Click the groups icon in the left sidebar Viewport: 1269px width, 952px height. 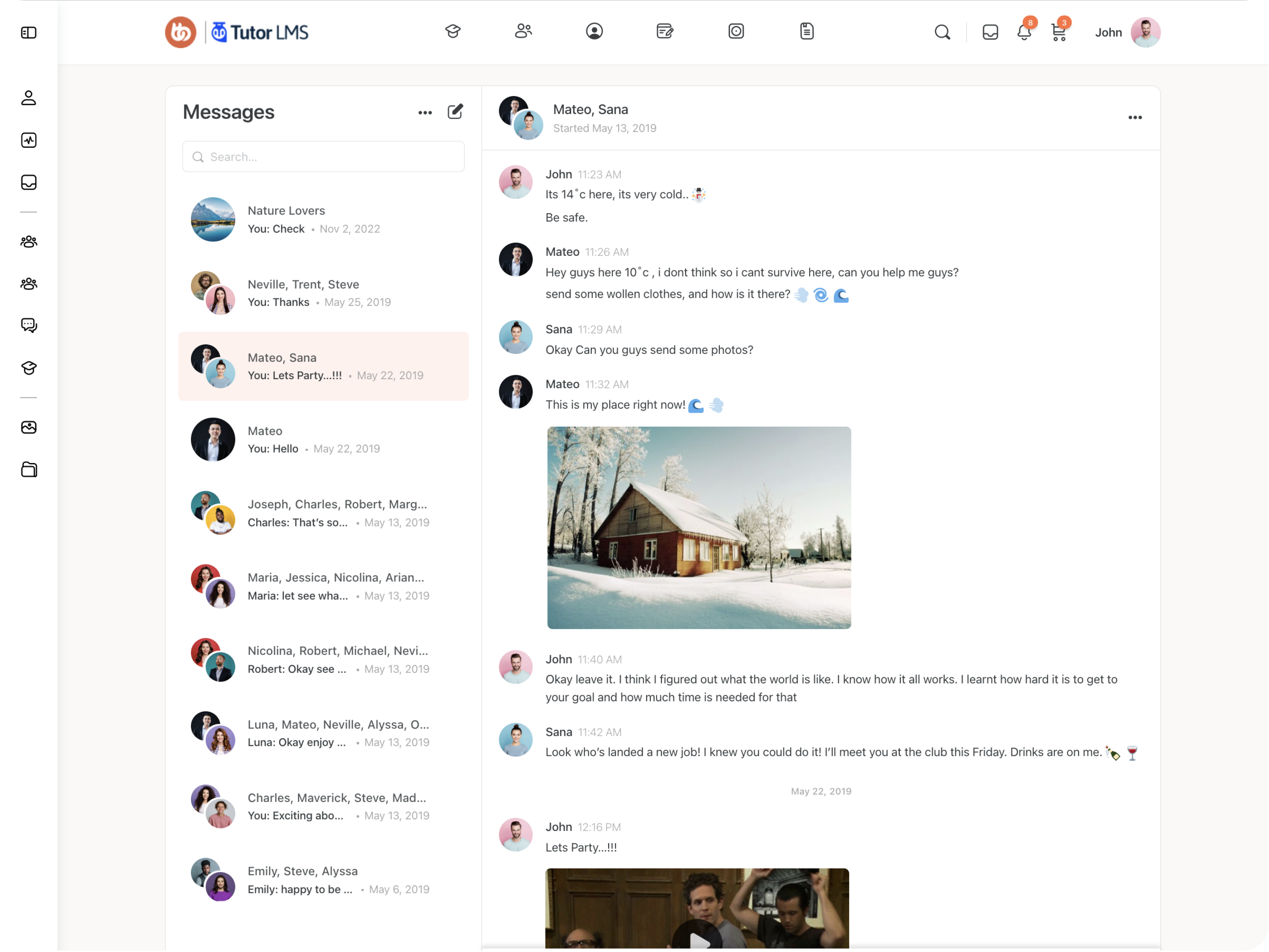pyautogui.click(x=29, y=241)
